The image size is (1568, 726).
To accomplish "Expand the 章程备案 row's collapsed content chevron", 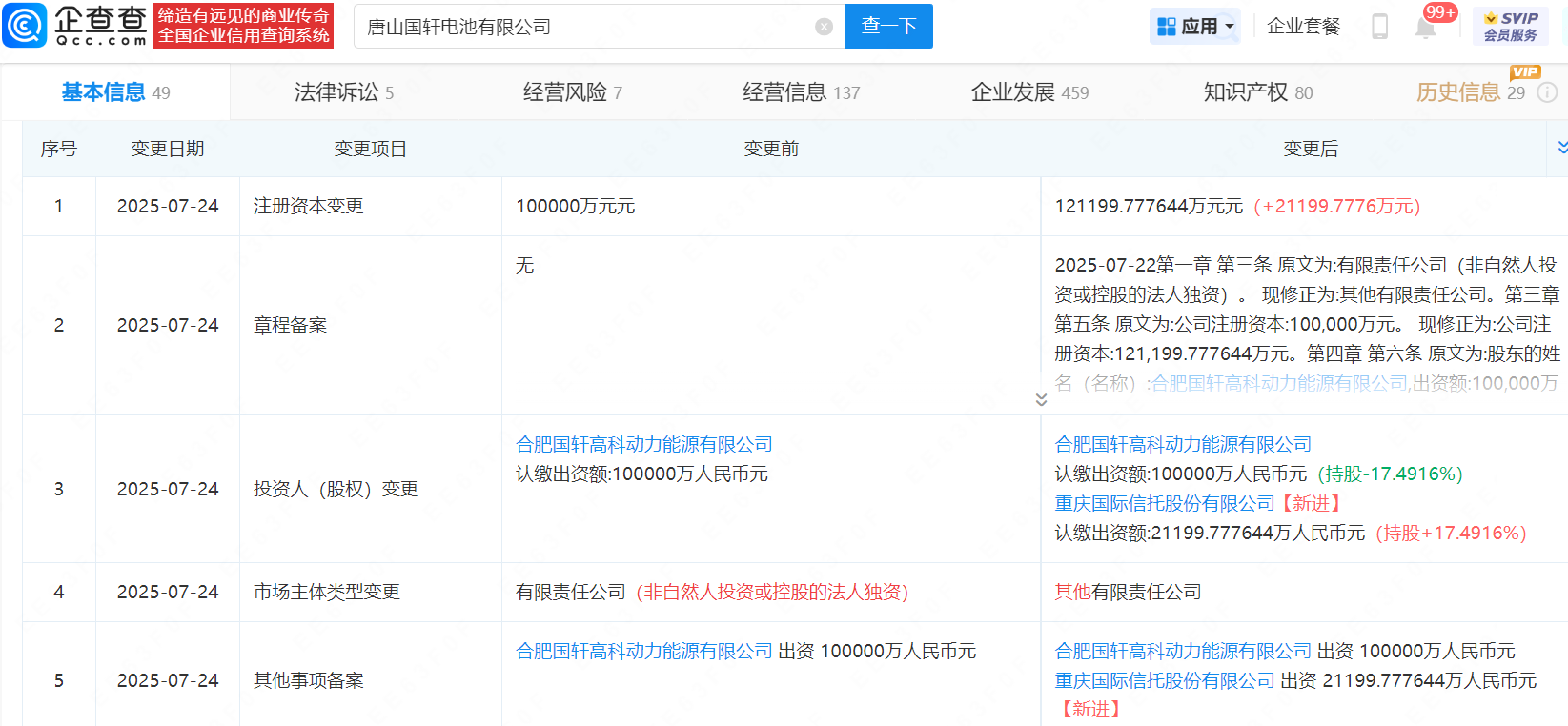I will [x=1041, y=399].
